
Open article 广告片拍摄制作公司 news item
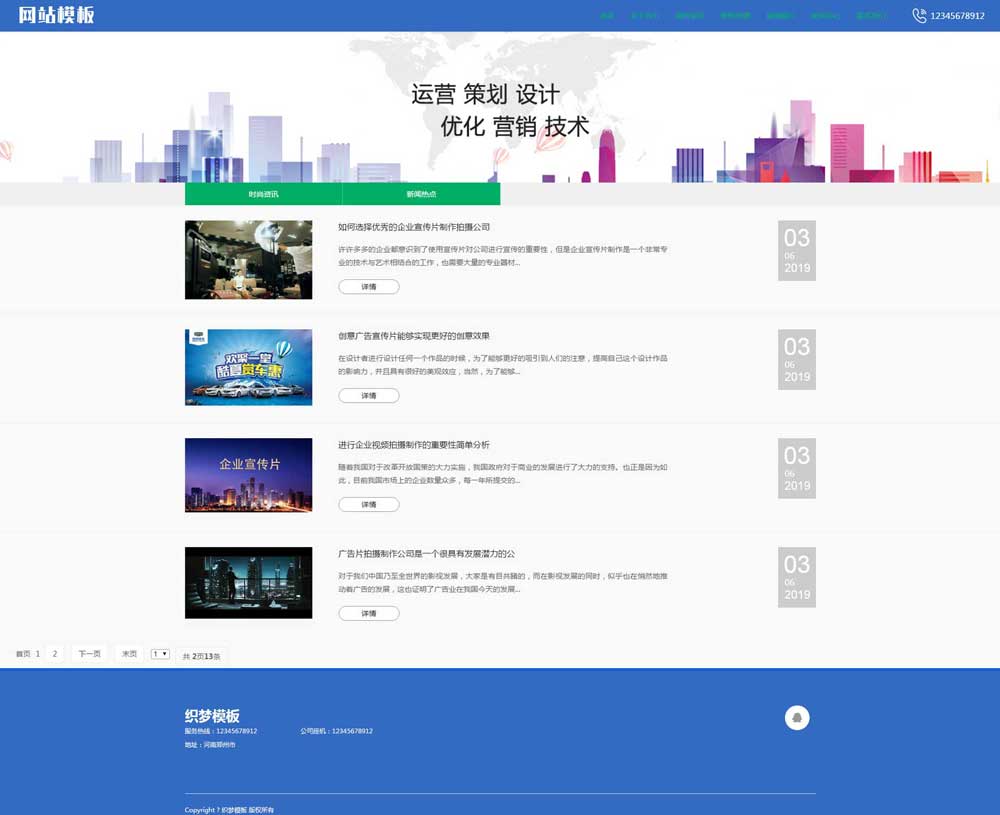[424, 551]
